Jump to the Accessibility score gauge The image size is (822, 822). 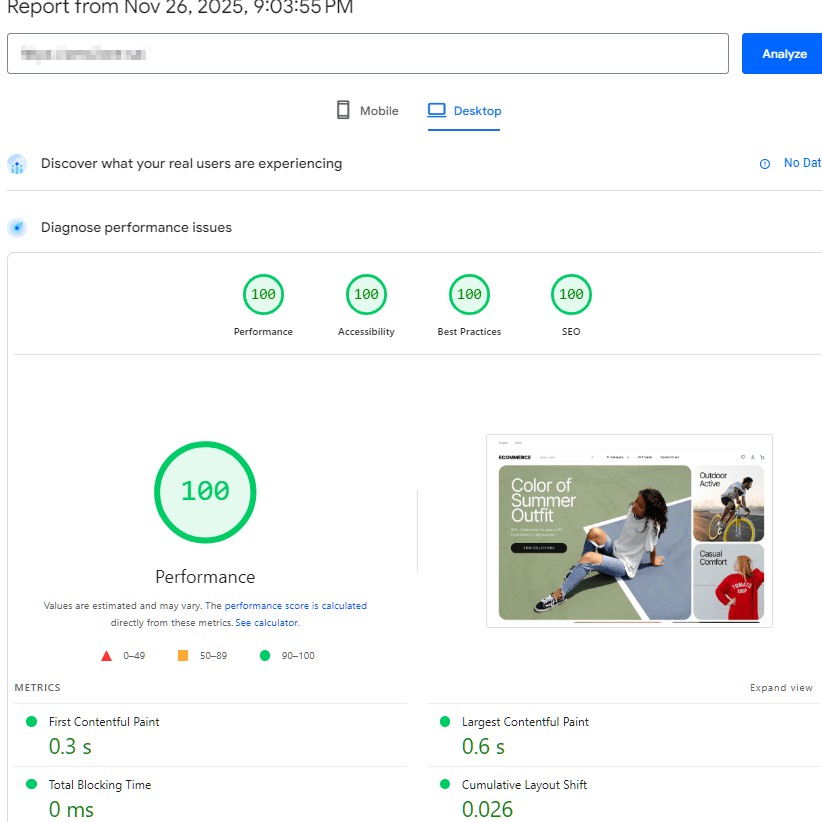[366, 294]
